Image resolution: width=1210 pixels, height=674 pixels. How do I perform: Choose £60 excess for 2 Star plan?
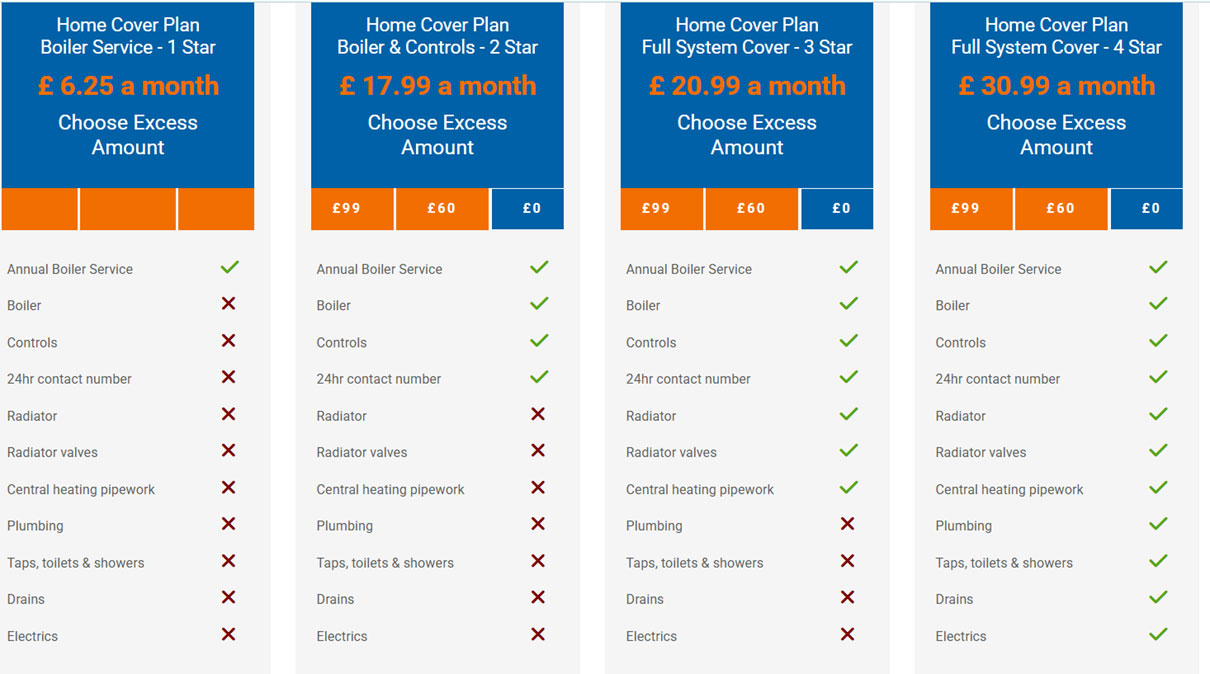(442, 209)
